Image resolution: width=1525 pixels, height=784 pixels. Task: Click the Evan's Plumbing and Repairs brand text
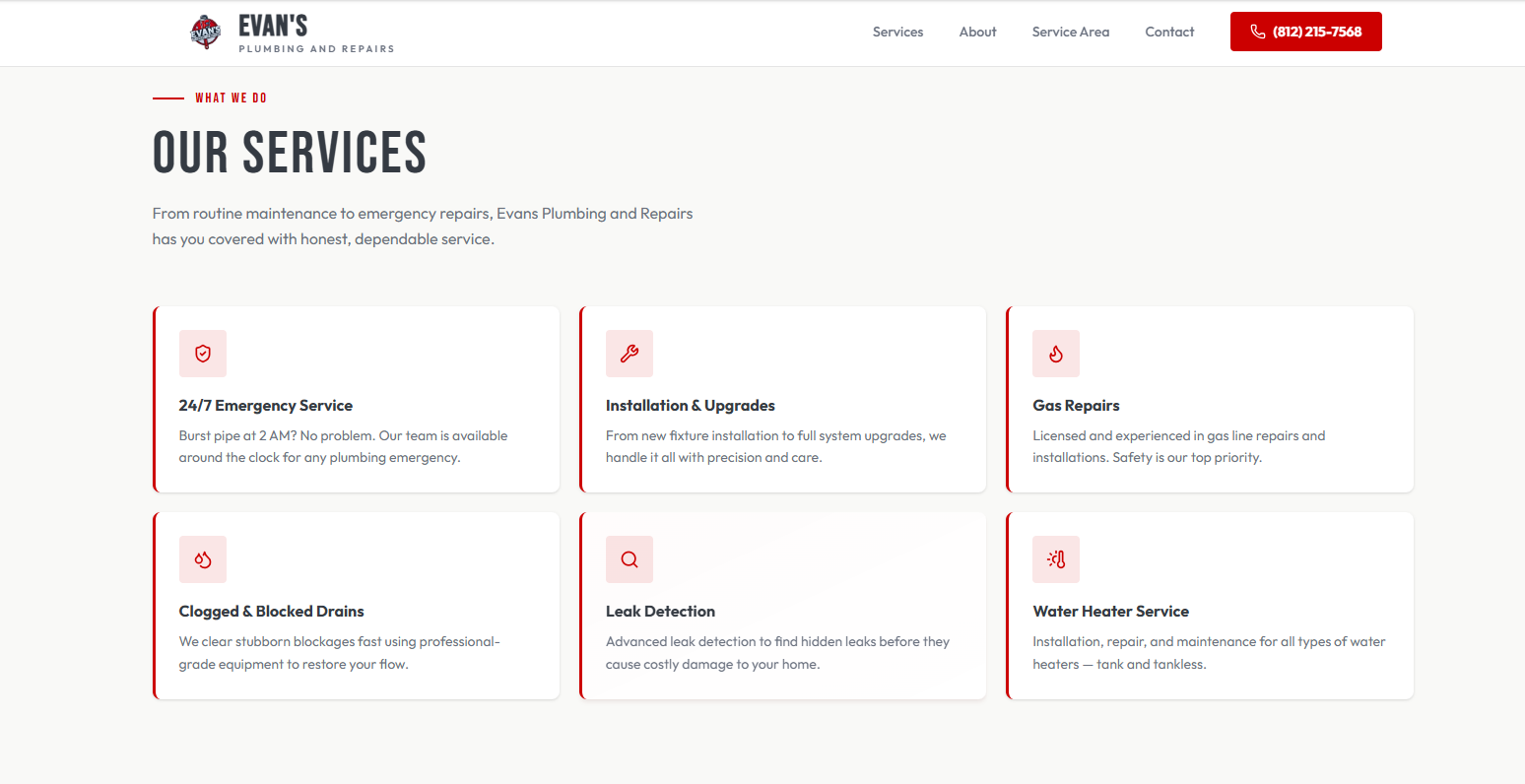point(315,33)
